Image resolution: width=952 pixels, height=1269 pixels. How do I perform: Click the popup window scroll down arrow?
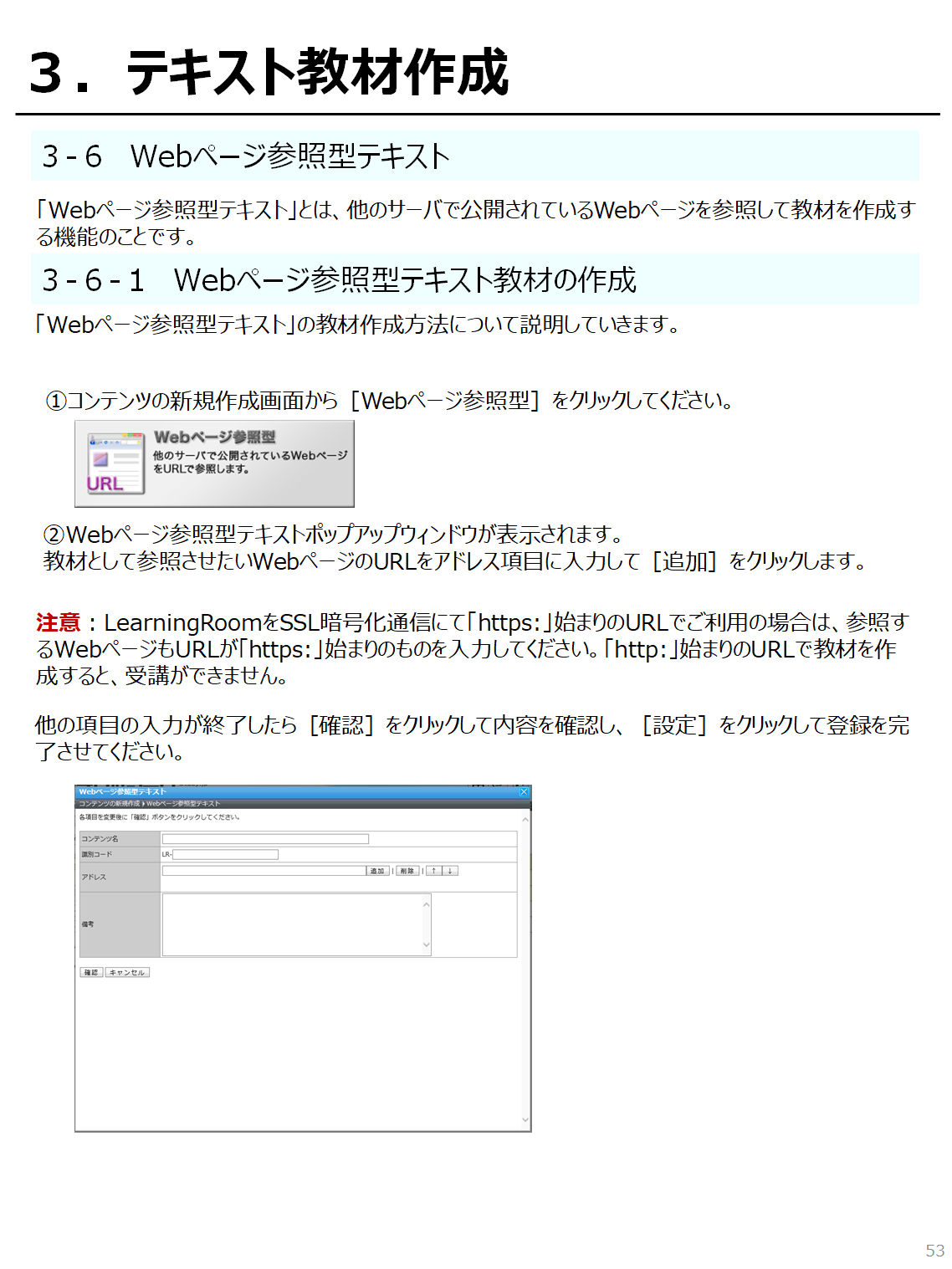point(525,1119)
